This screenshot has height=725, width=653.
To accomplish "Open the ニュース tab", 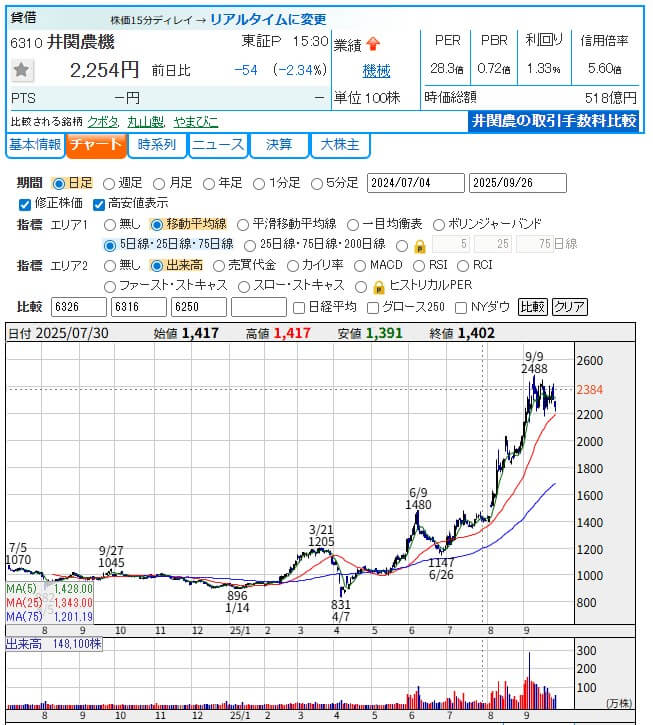I will (217, 145).
